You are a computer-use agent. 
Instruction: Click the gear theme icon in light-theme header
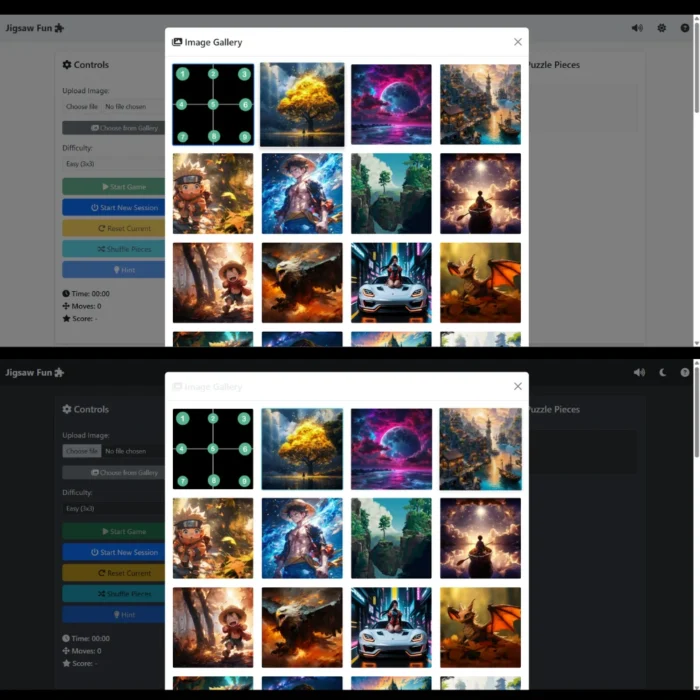662,28
